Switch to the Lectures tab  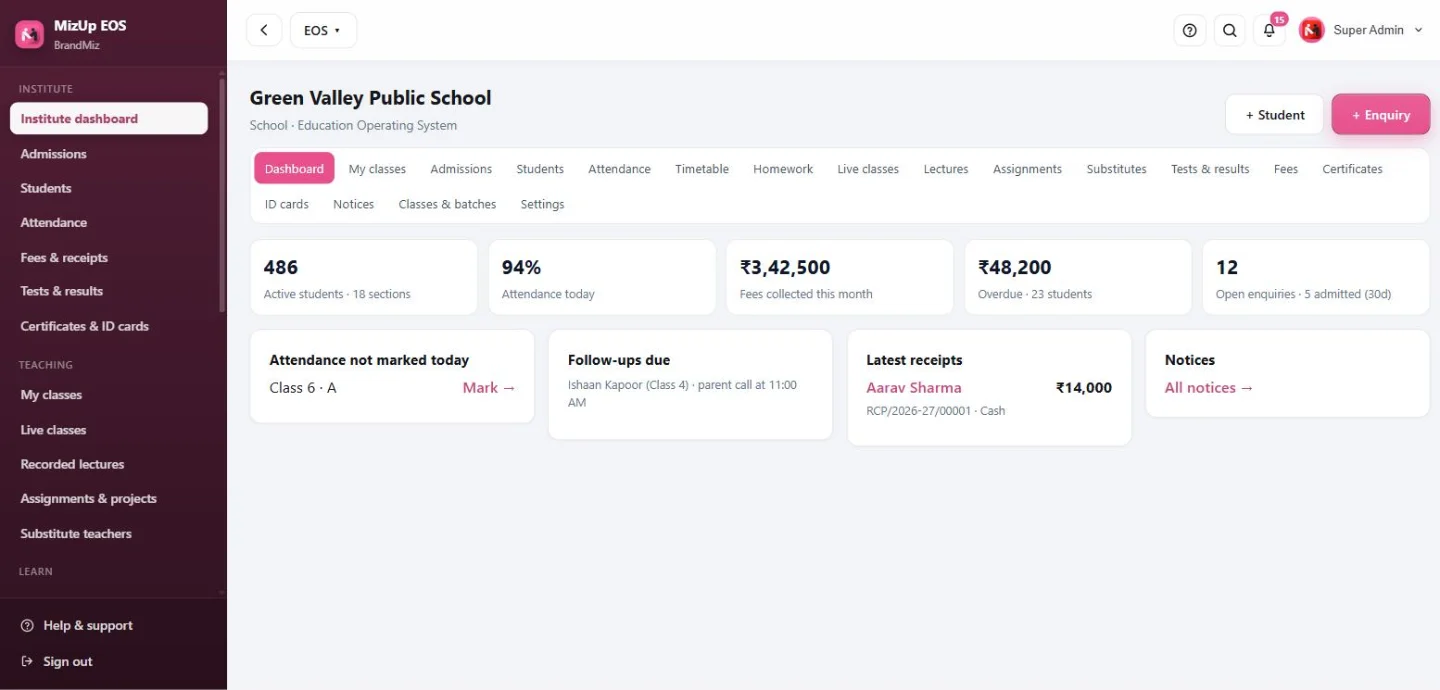[x=946, y=169]
